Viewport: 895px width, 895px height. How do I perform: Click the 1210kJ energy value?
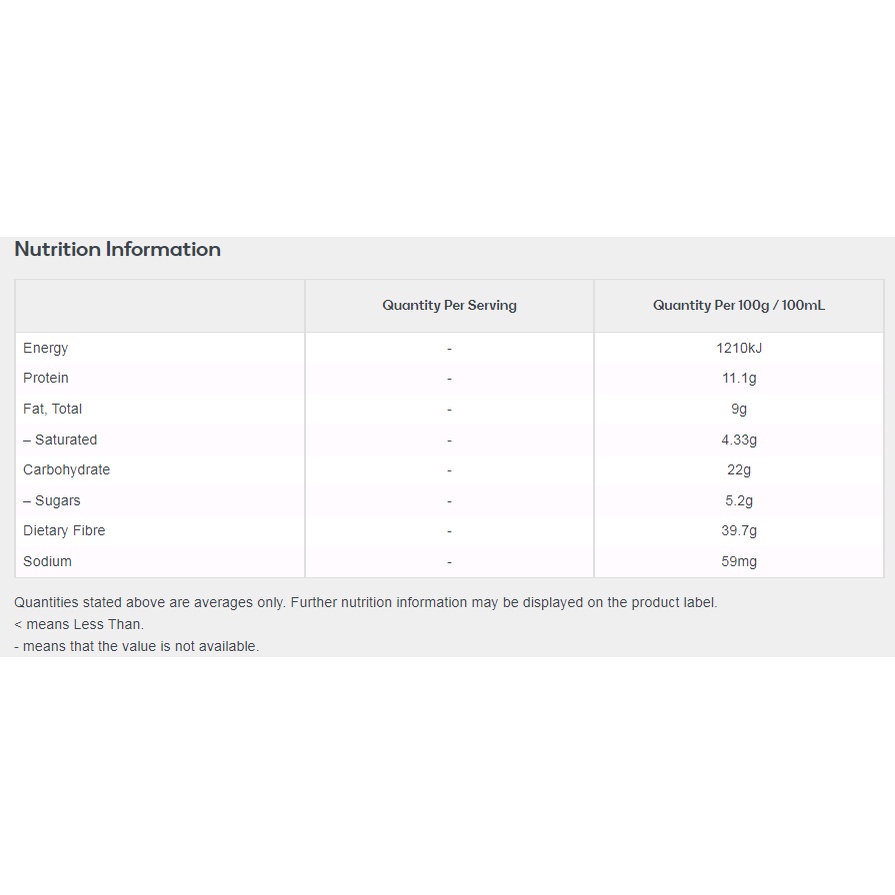click(739, 348)
